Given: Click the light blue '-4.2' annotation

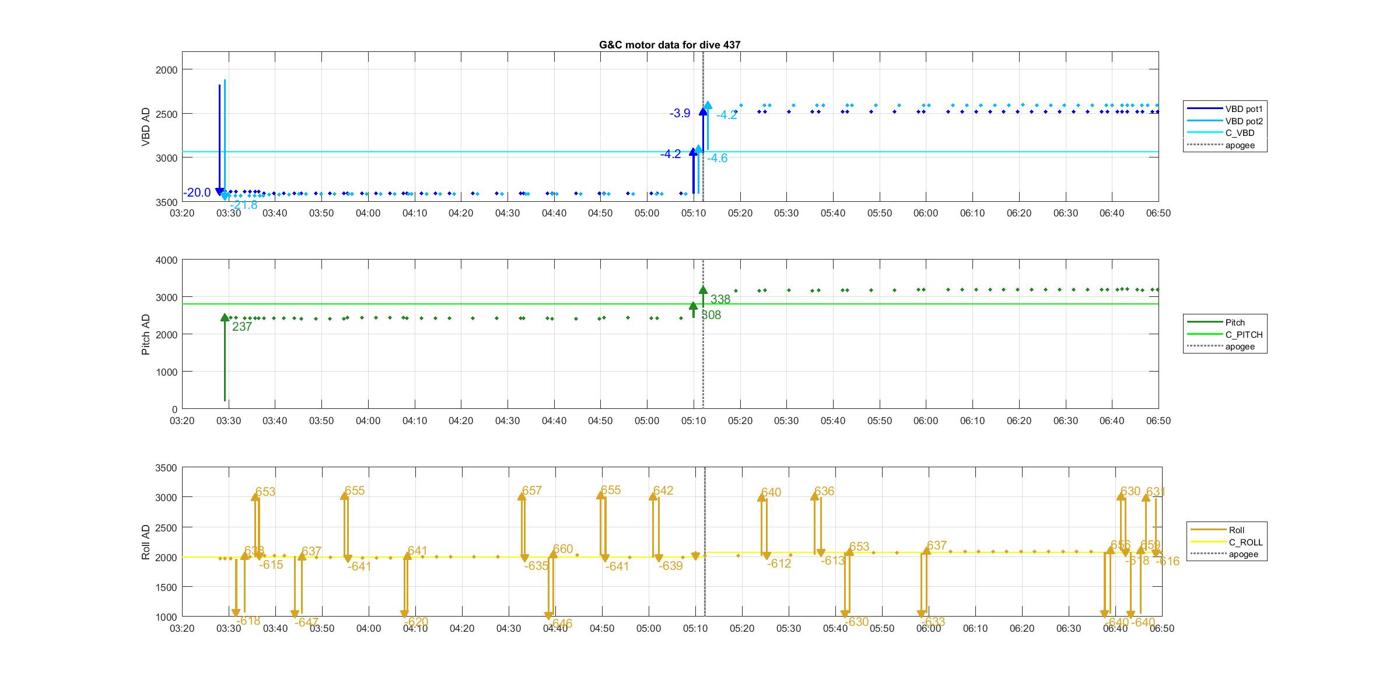Looking at the screenshot, I should click(x=727, y=115).
